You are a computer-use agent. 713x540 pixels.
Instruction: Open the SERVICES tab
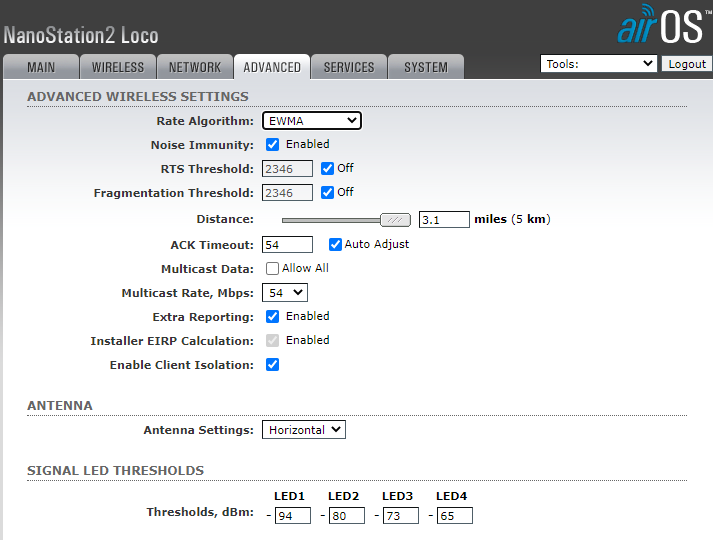point(349,67)
